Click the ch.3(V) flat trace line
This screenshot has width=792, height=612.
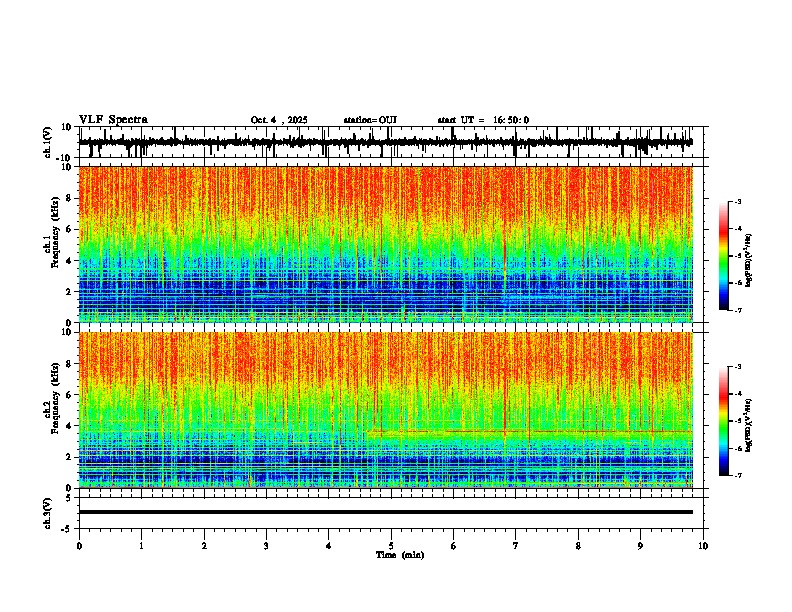(x=386, y=512)
